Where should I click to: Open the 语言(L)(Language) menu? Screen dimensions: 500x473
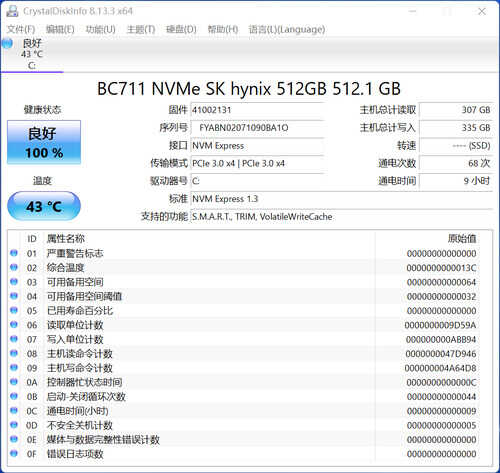click(287, 29)
